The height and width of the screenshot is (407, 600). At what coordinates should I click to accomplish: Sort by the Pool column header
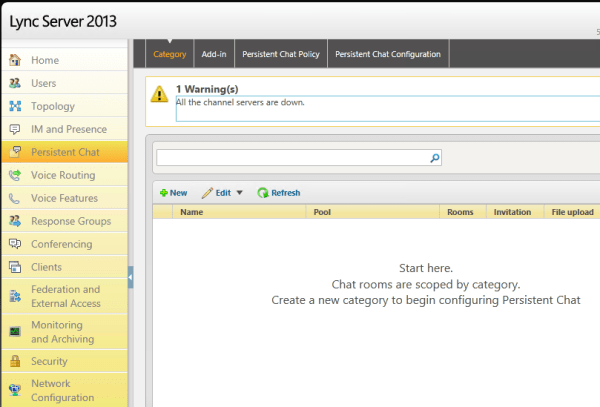[x=322, y=212]
